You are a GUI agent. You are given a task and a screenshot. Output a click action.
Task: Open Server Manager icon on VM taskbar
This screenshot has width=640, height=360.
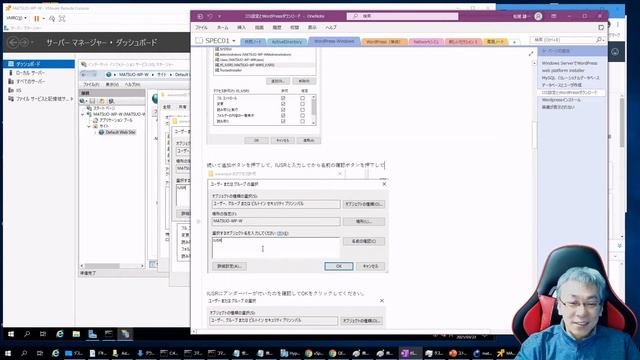[x=92, y=334]
